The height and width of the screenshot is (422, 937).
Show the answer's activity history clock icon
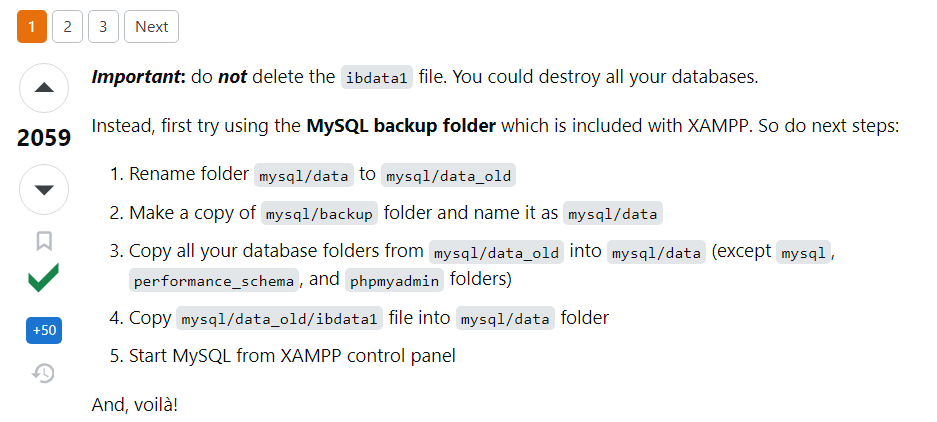tap(44, 373)
